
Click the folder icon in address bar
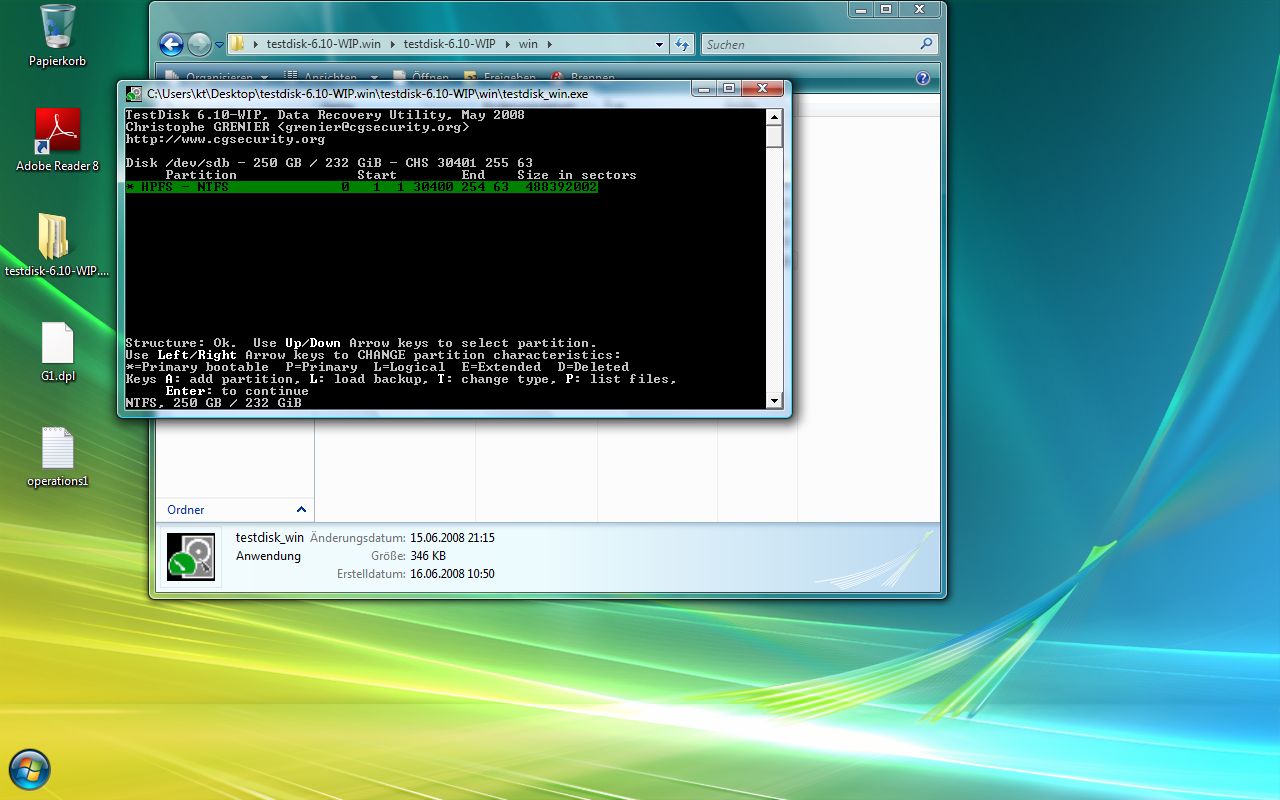[237, 44]
